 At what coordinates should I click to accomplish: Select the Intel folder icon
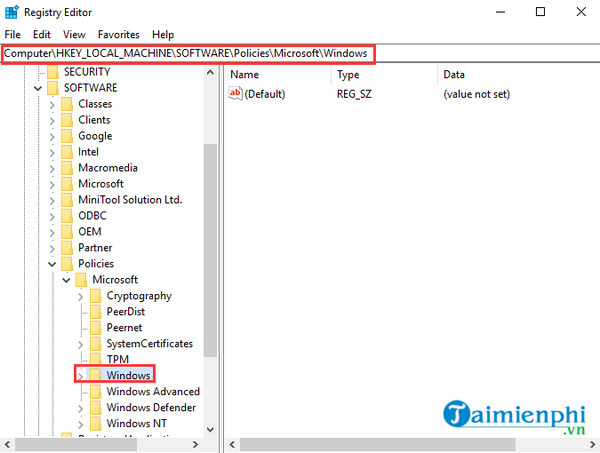67,152
